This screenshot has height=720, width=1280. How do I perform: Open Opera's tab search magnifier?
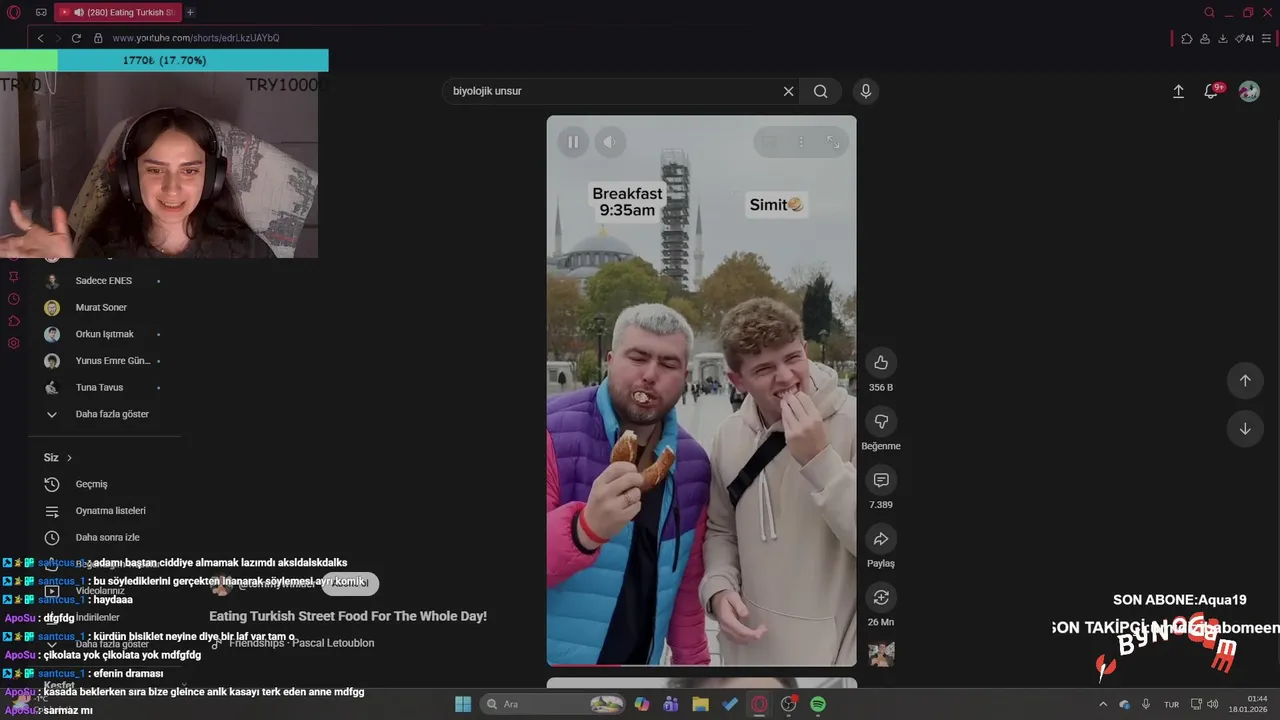[1209, 12]
